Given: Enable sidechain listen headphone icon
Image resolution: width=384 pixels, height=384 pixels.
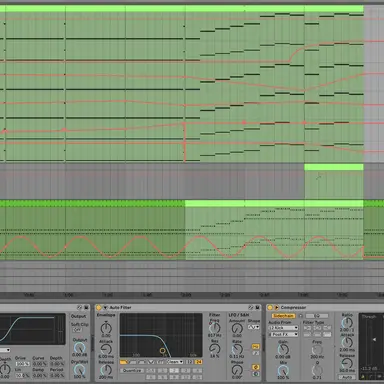Looking at the screenshot, I should point(300,315).
